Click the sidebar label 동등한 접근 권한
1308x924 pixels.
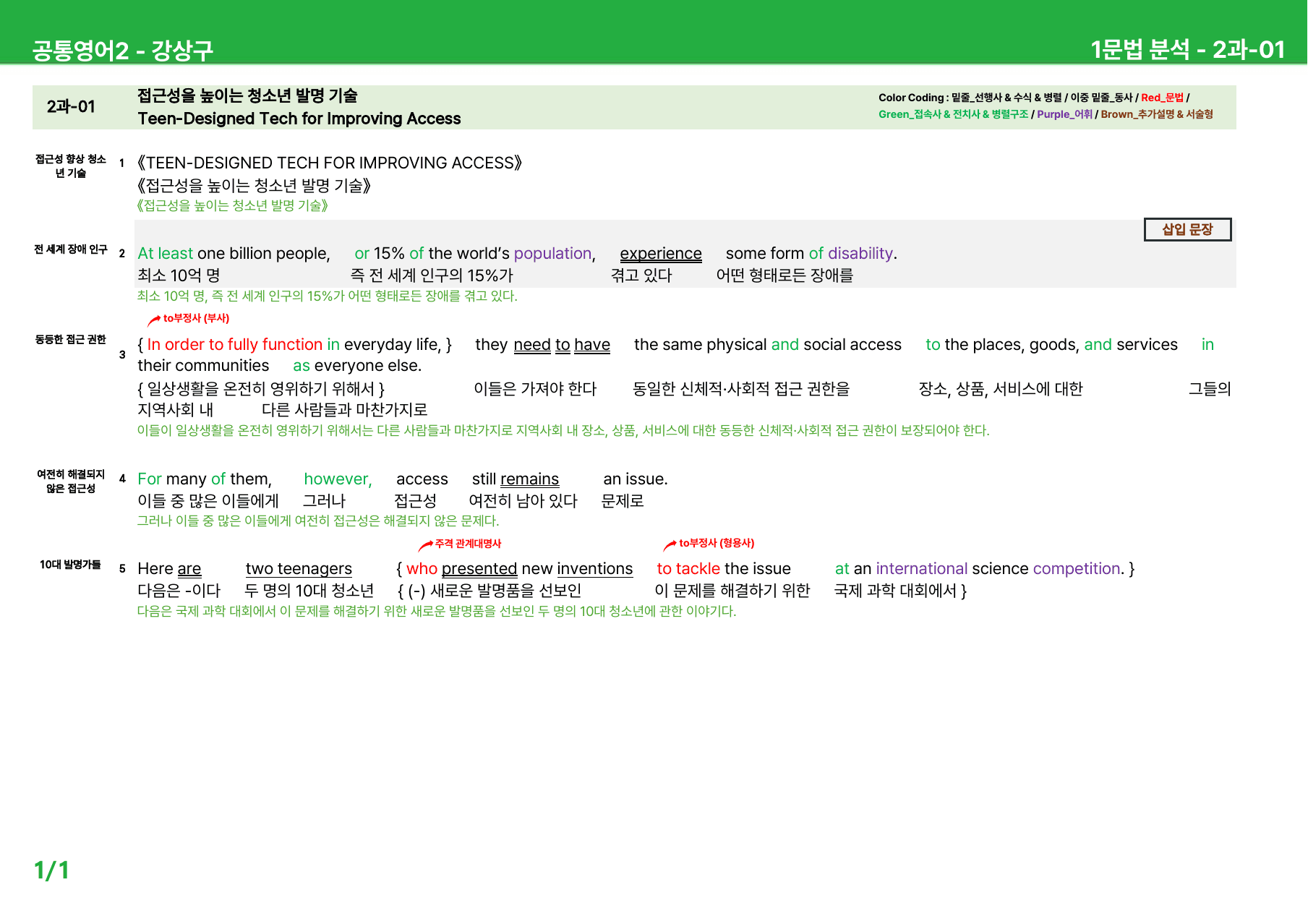pos(71,340)
